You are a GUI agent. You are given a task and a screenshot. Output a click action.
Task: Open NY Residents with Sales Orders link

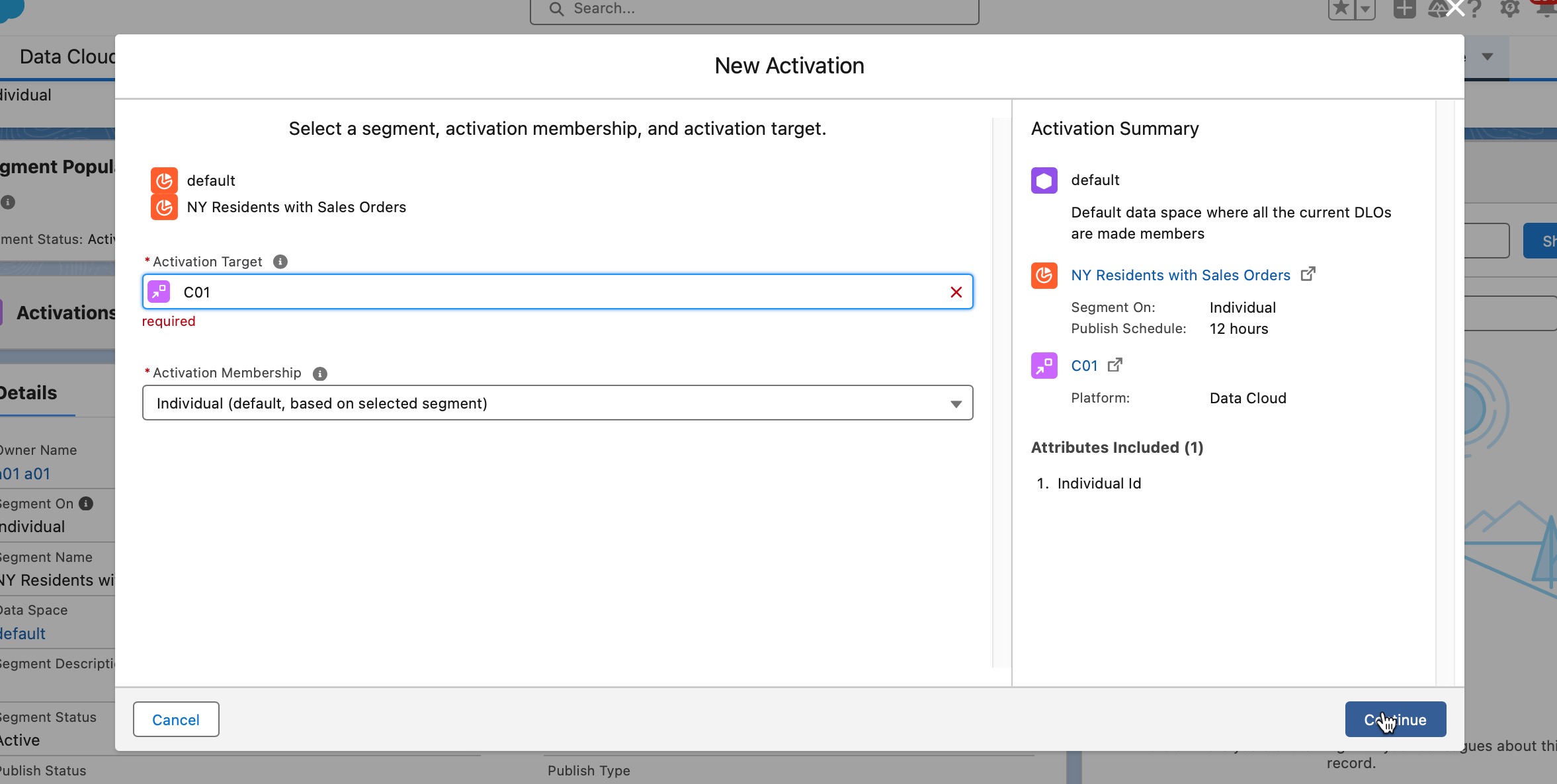point(1181,275)
